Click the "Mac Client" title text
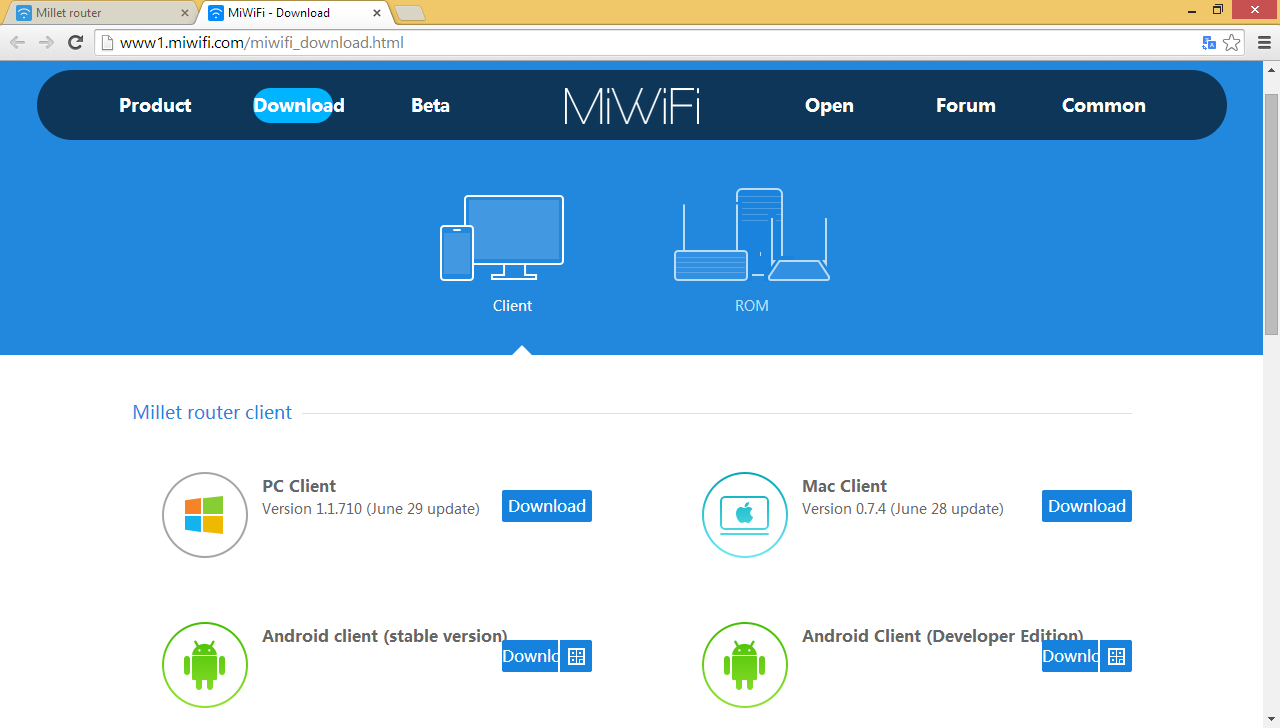 coord(844,486)
